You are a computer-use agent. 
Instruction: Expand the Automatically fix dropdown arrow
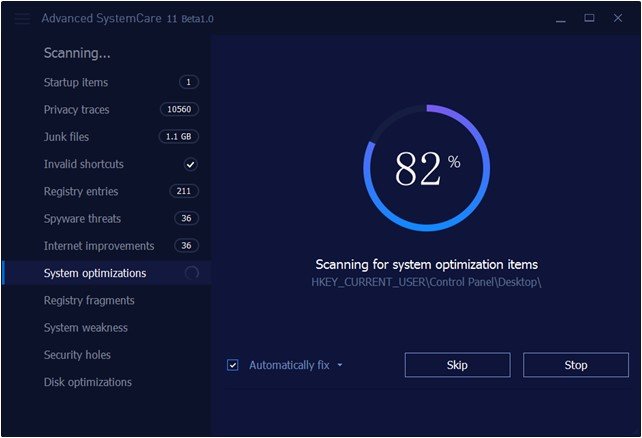(340, 365)
